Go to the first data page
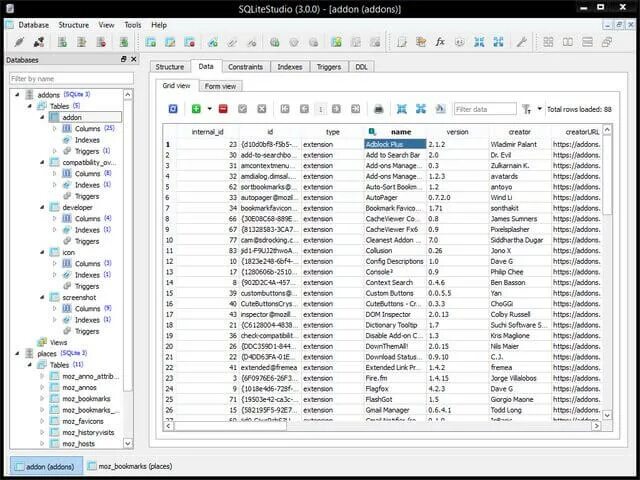Screen dimensions: 640x480 pyautogui.click(x=285, y=109)
